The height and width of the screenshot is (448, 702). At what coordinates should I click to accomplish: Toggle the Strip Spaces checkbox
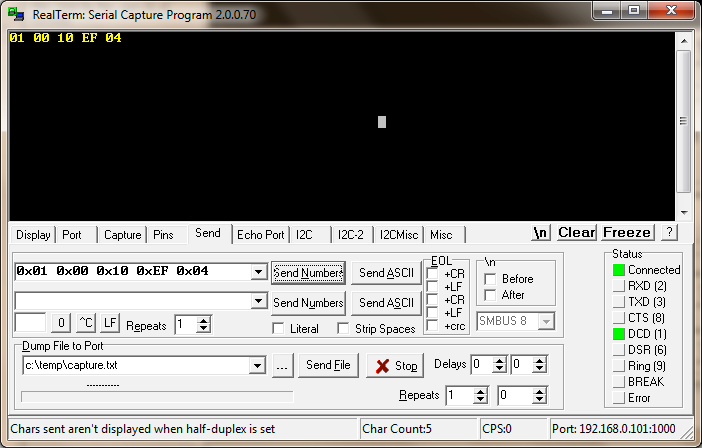[x=343, y=329]
